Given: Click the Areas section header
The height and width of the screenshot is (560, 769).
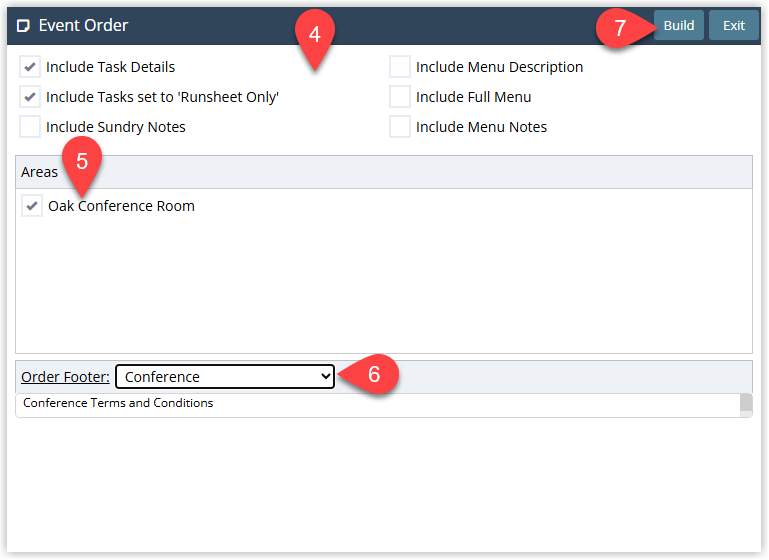Looking at the screenshot, I should click(384, 172).
